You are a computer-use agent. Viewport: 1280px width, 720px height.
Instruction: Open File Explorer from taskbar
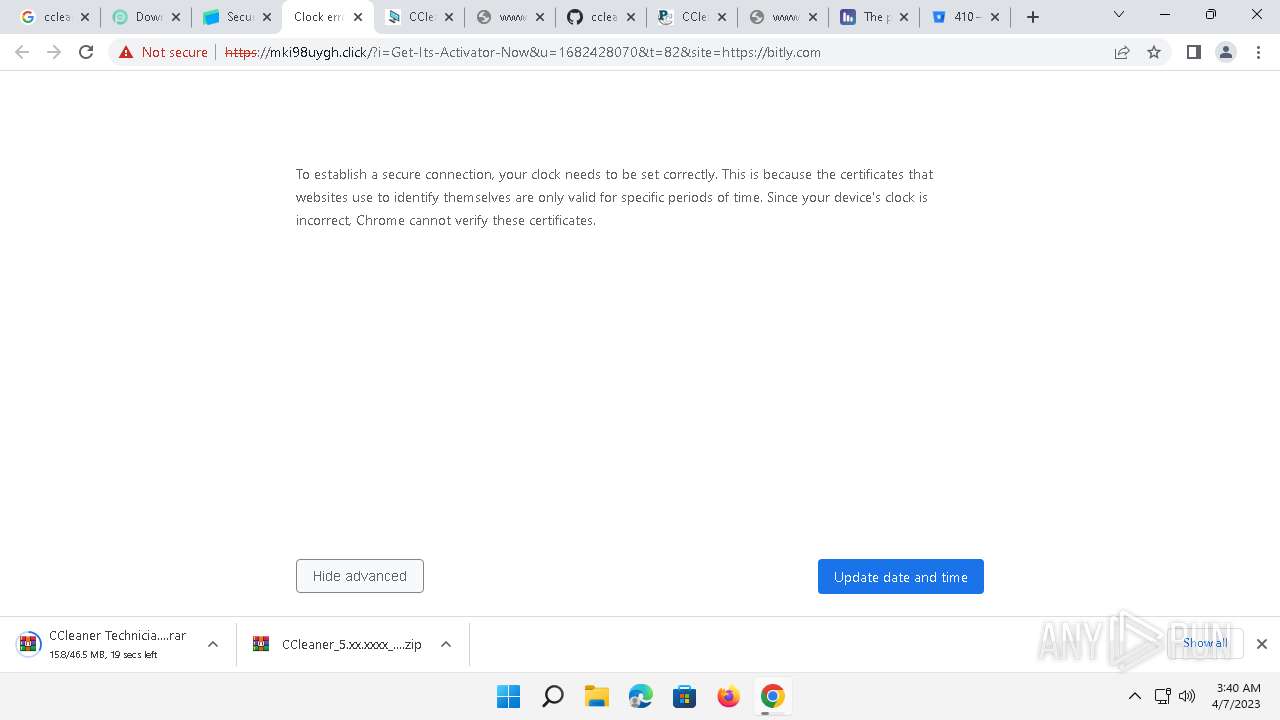pos(597,696)
